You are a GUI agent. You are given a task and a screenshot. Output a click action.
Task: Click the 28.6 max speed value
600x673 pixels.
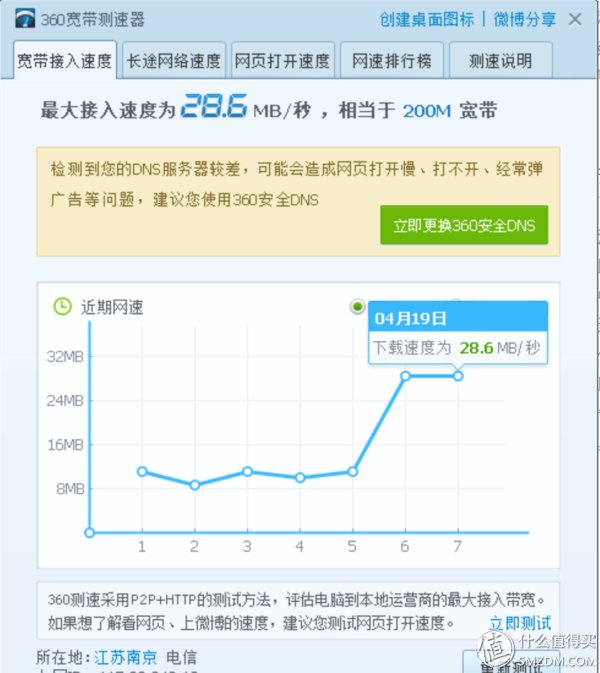[214, 106]
